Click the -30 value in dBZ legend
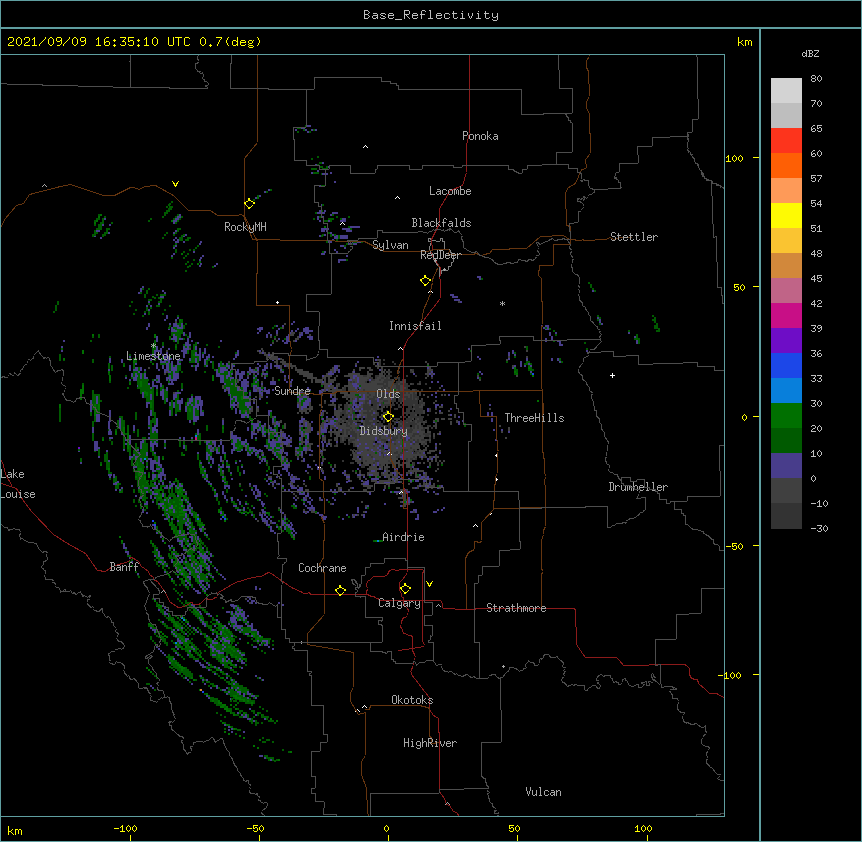862x842 pixels. click(819, 528)
